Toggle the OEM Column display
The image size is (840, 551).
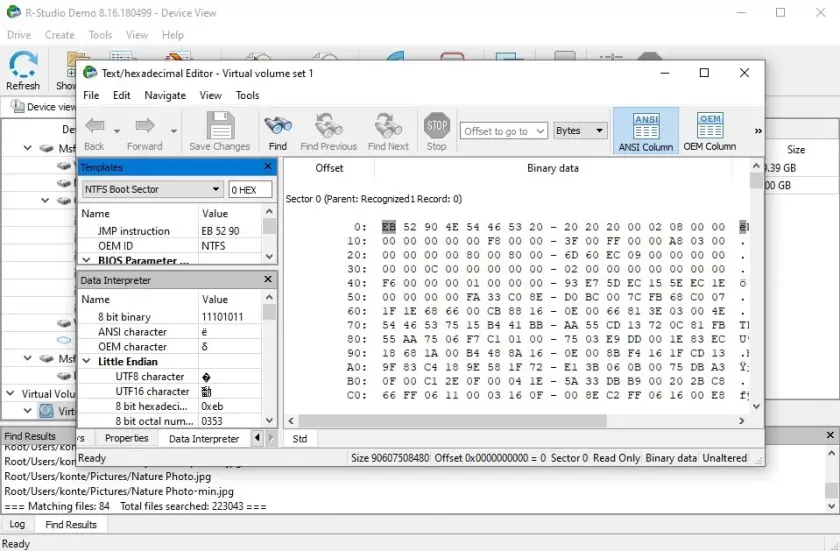710,131
